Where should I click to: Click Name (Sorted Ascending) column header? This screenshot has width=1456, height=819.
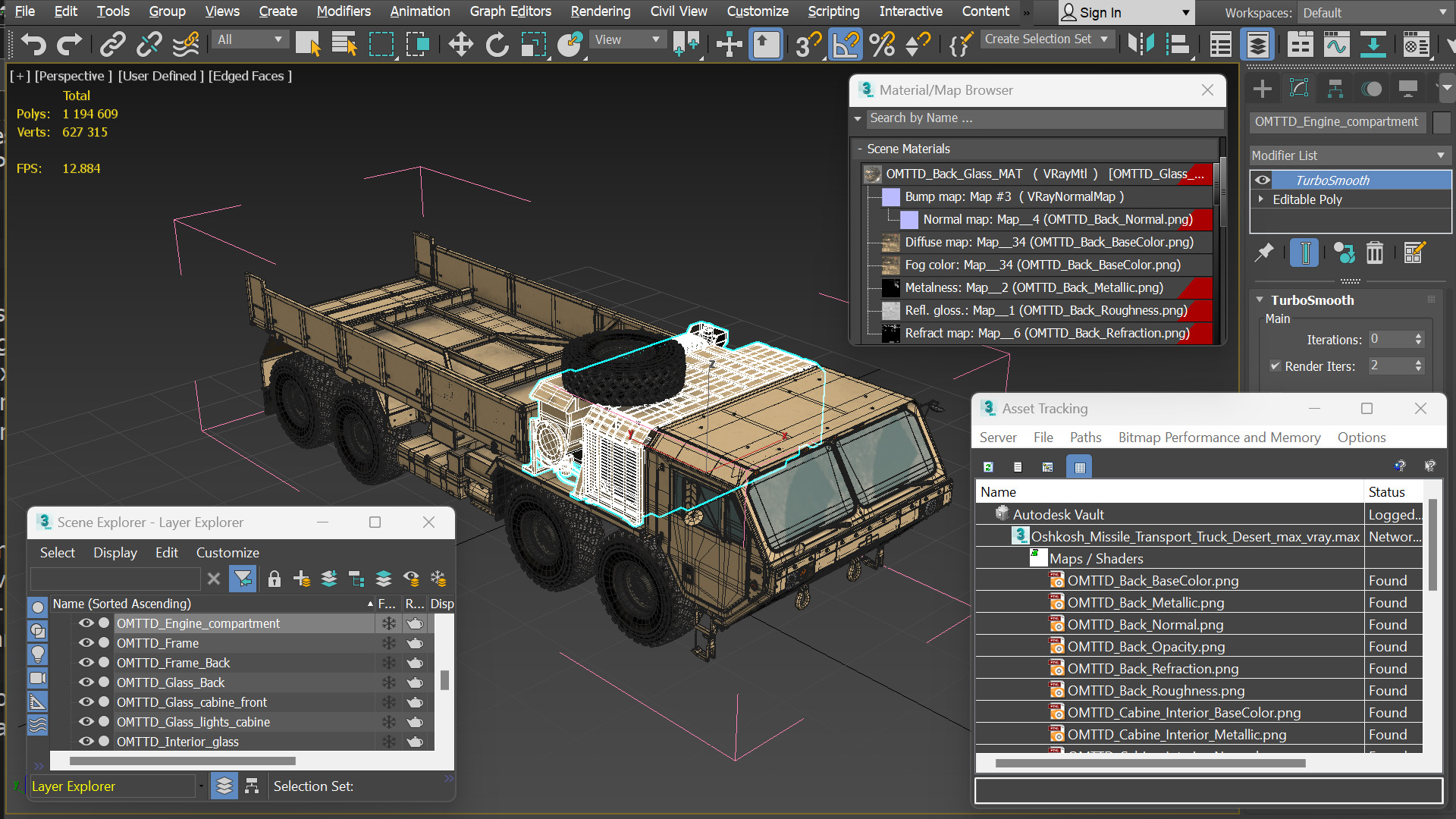click(212, 604)
